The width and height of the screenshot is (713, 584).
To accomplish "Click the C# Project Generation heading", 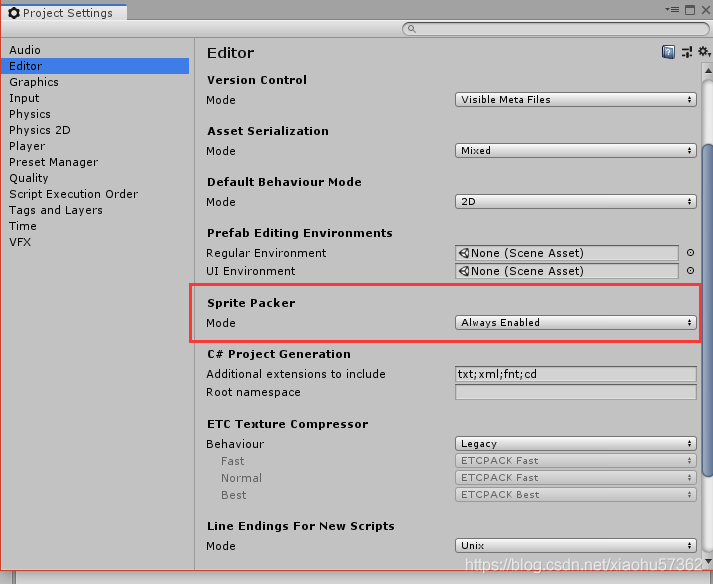I will pos(279,354).
